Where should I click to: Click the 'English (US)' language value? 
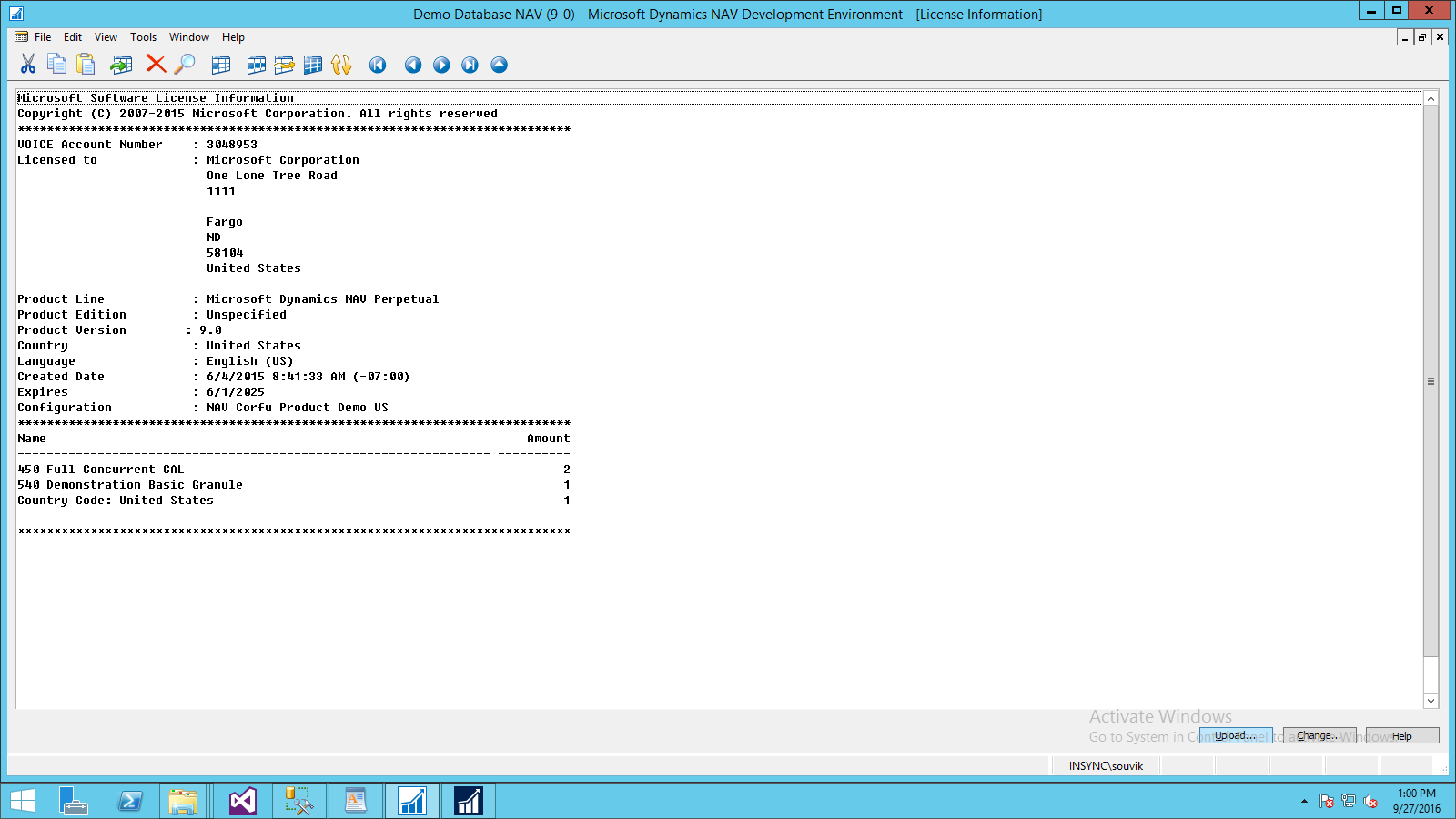[x=250, y=360]
